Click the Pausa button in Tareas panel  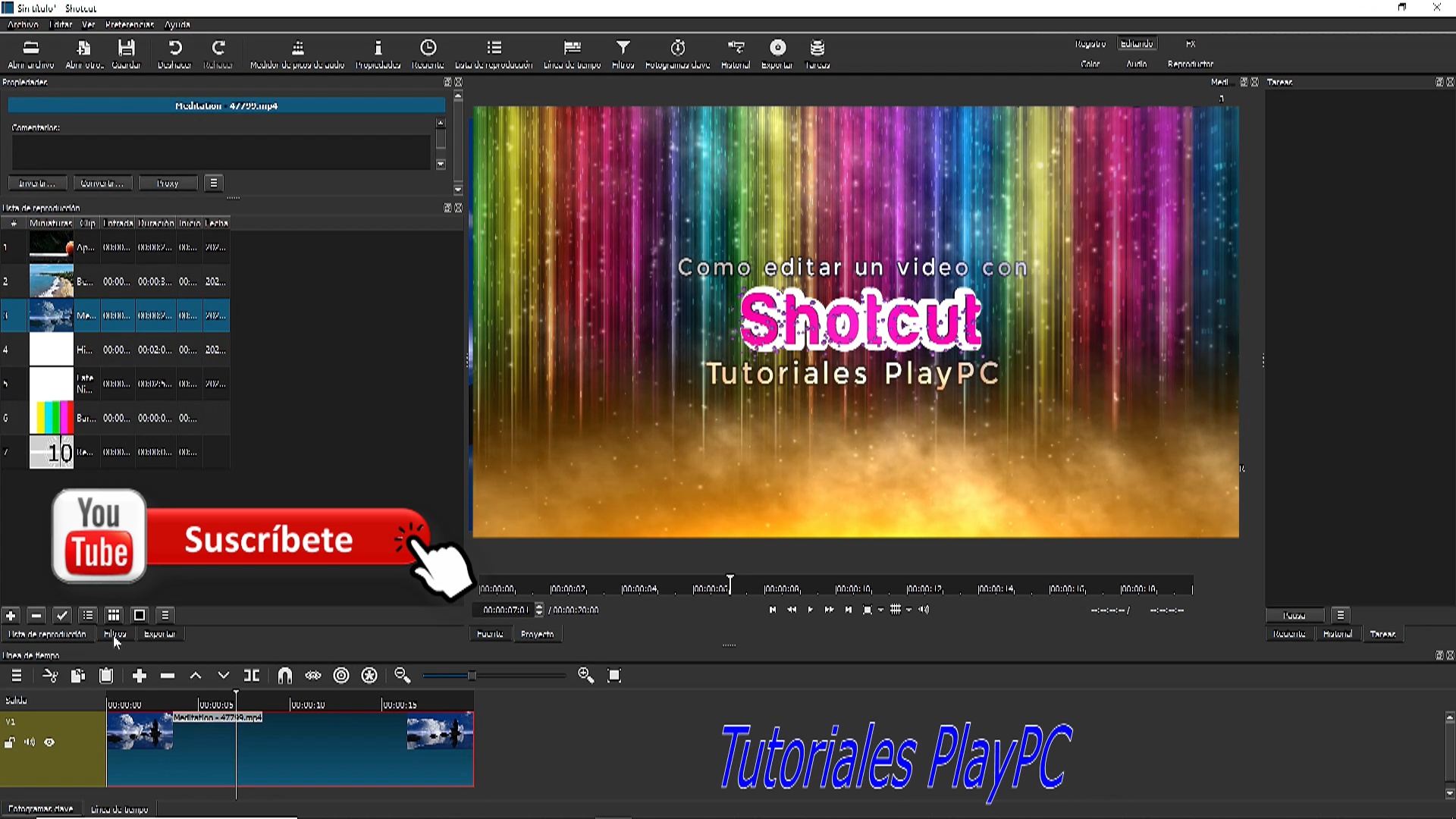1294,615
